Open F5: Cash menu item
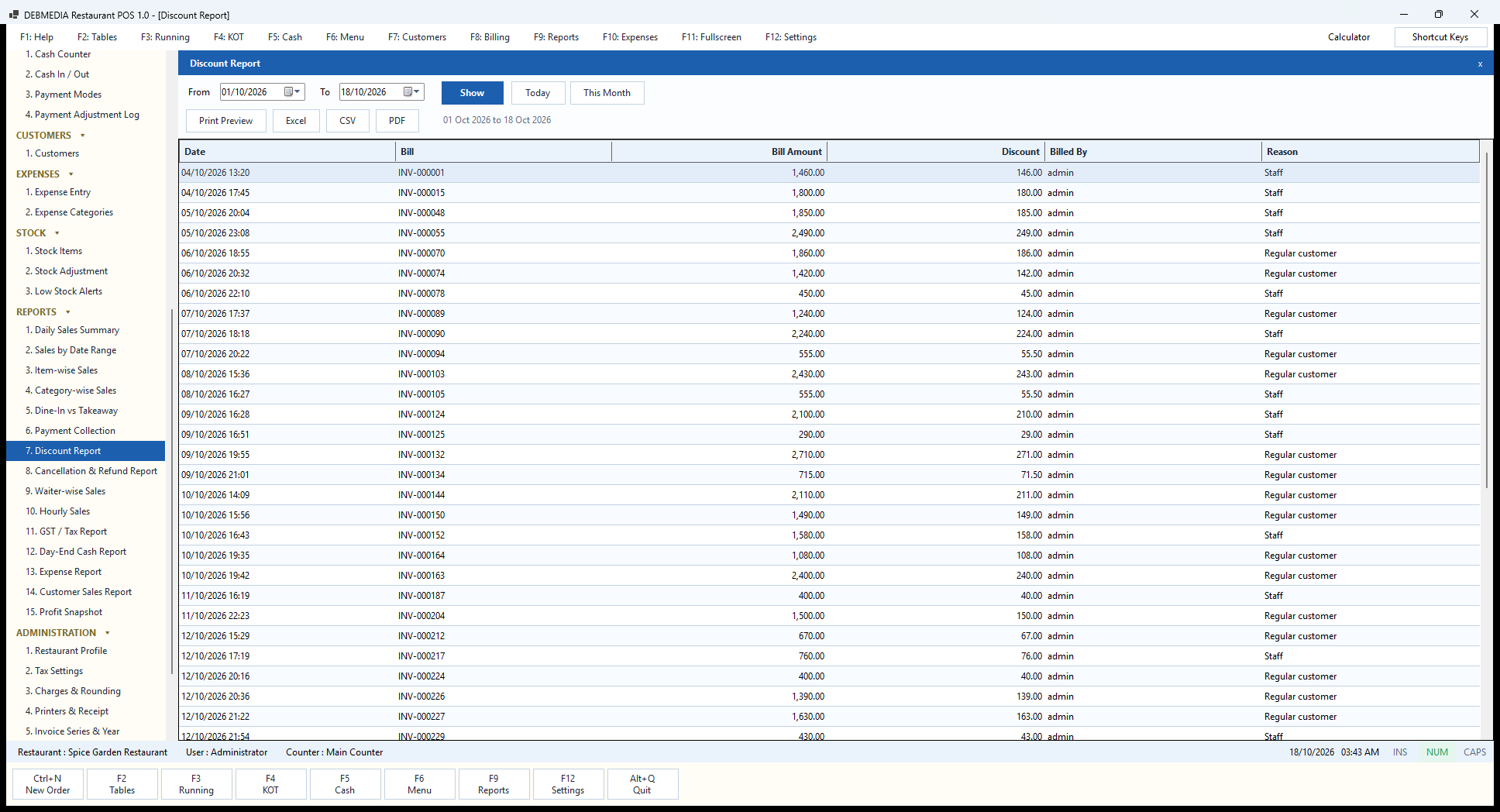Screen dimensions: 1500x812 [x=285, y=37]
